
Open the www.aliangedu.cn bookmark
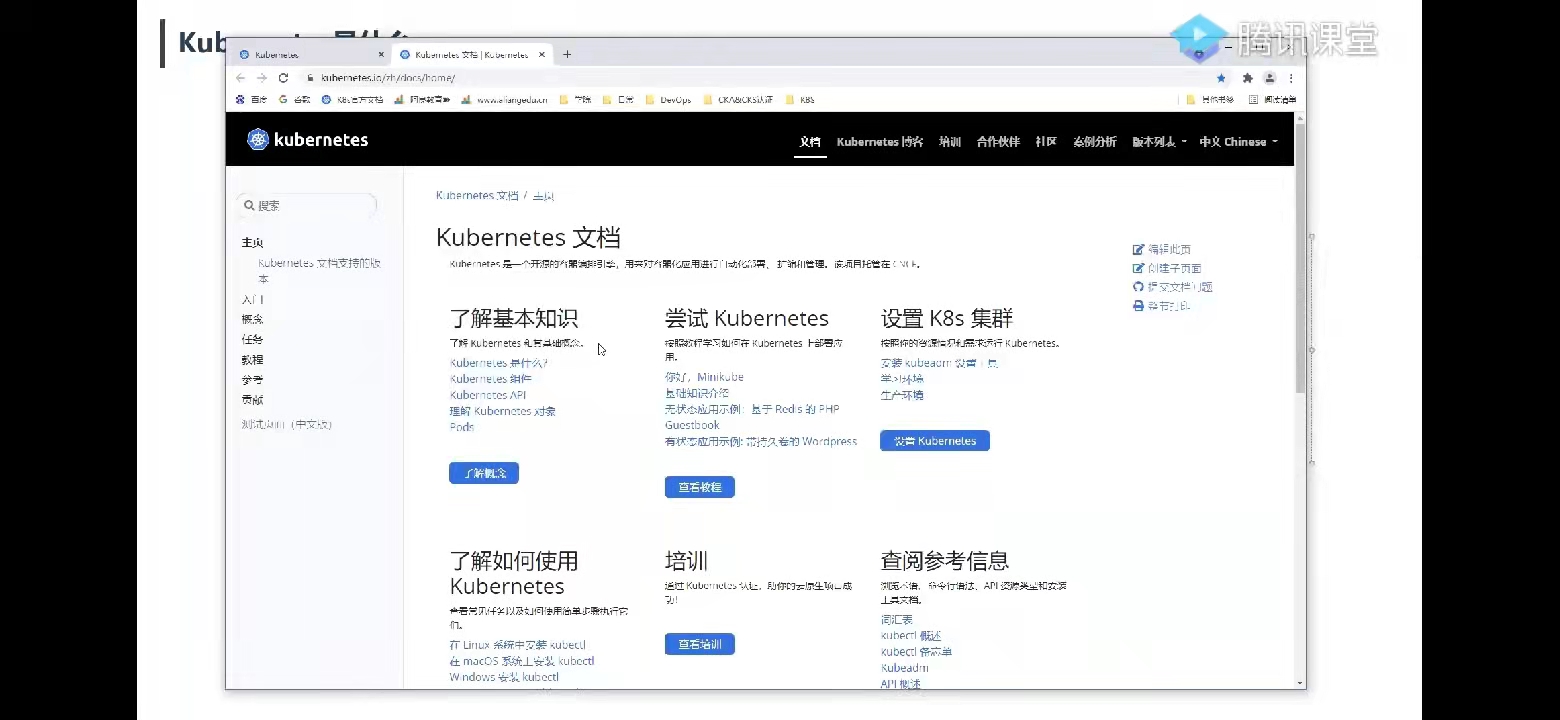(504, 100)
